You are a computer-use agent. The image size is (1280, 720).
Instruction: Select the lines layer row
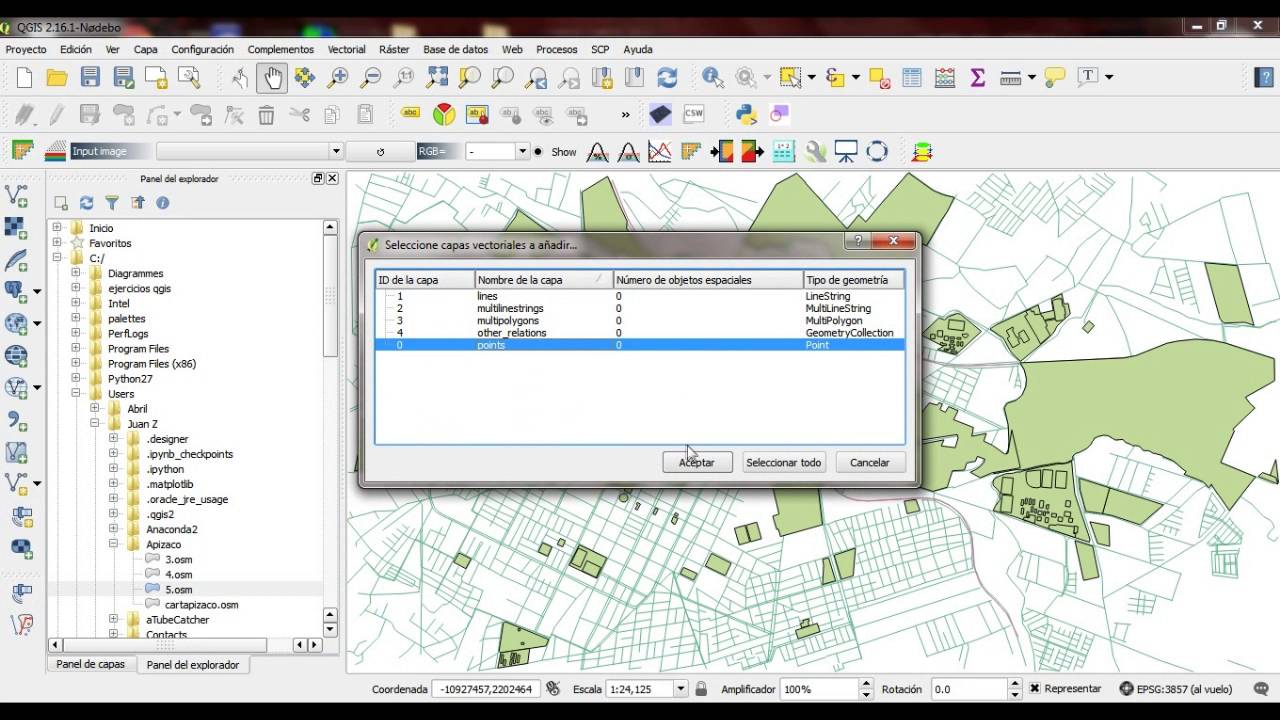639,296
